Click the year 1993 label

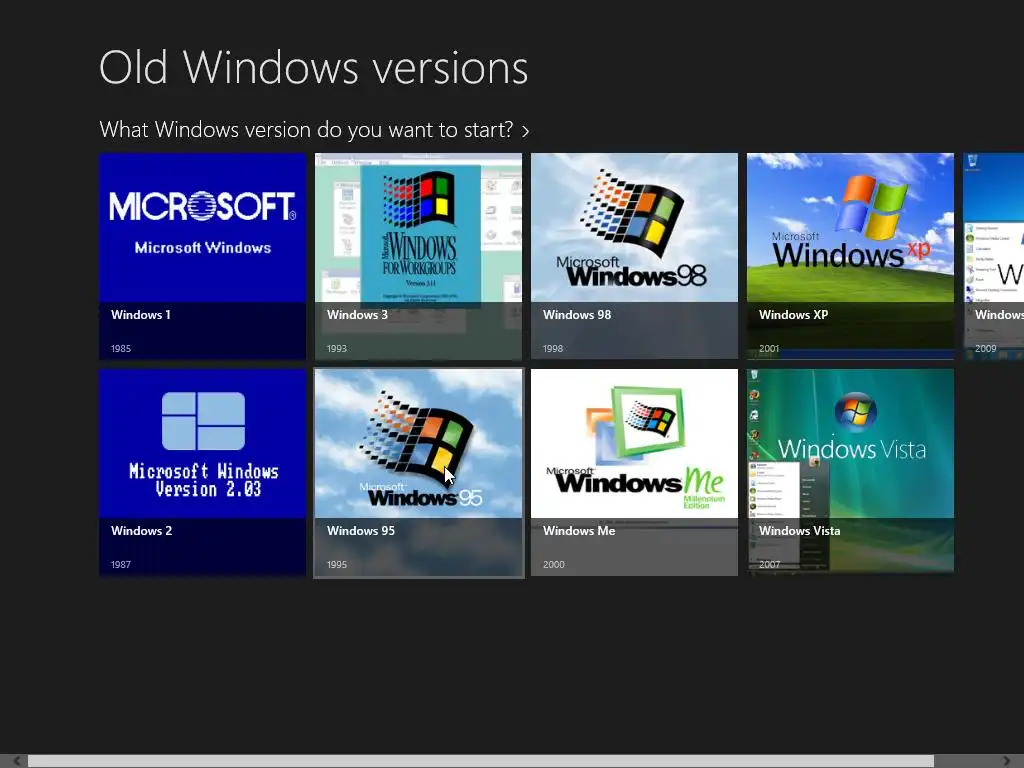(337, 349)
